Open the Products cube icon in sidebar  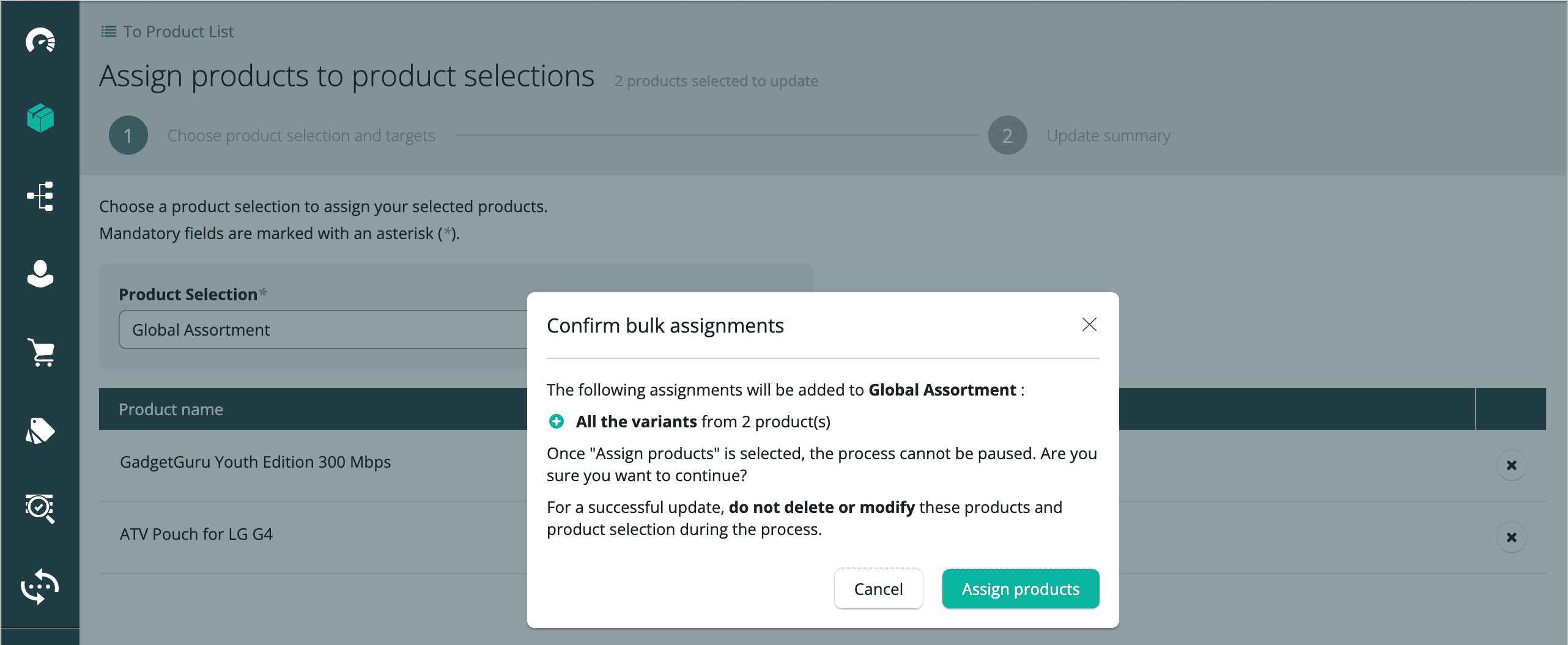[x=40, y=118]
